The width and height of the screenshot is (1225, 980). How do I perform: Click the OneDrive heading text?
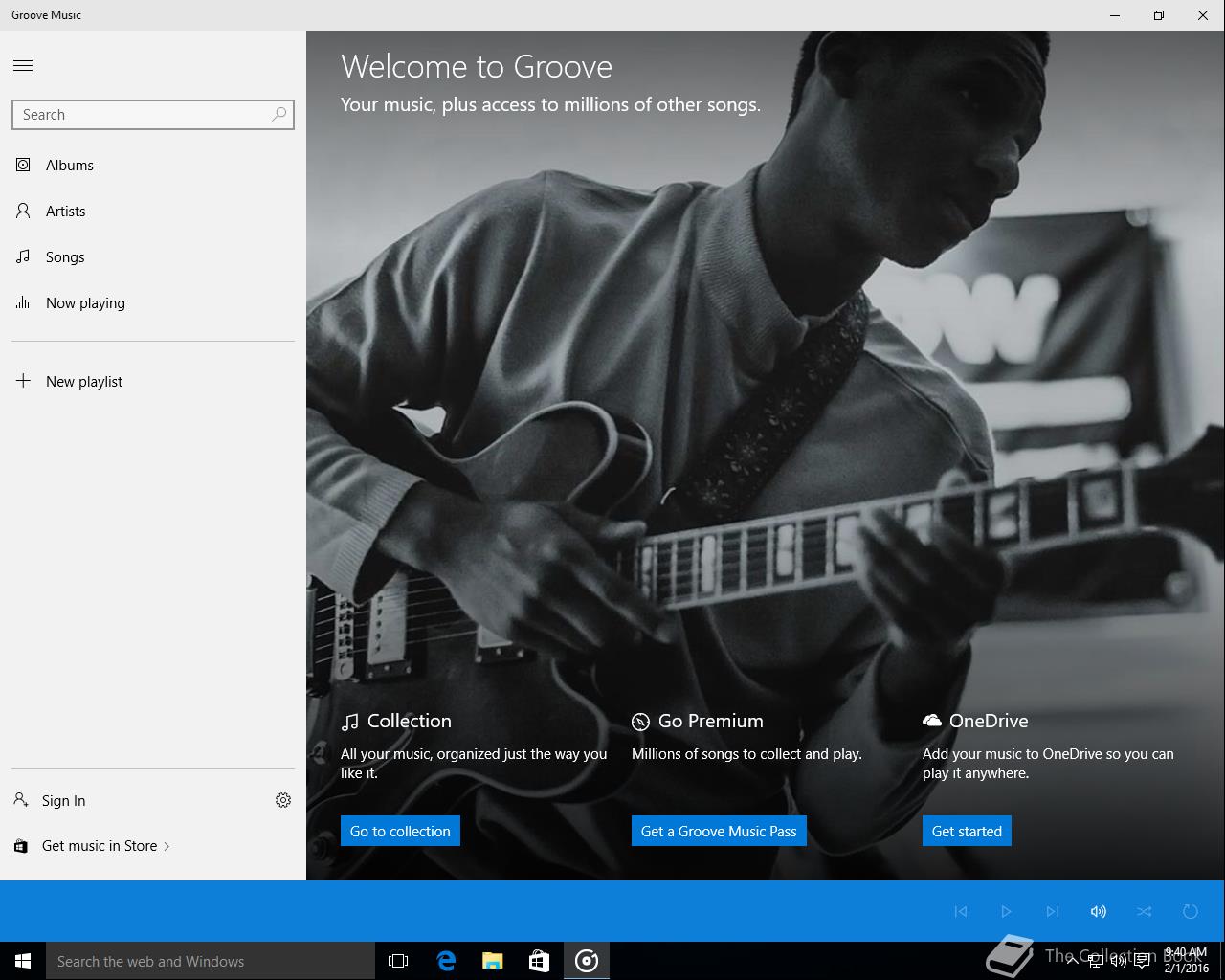coord(989,721)
